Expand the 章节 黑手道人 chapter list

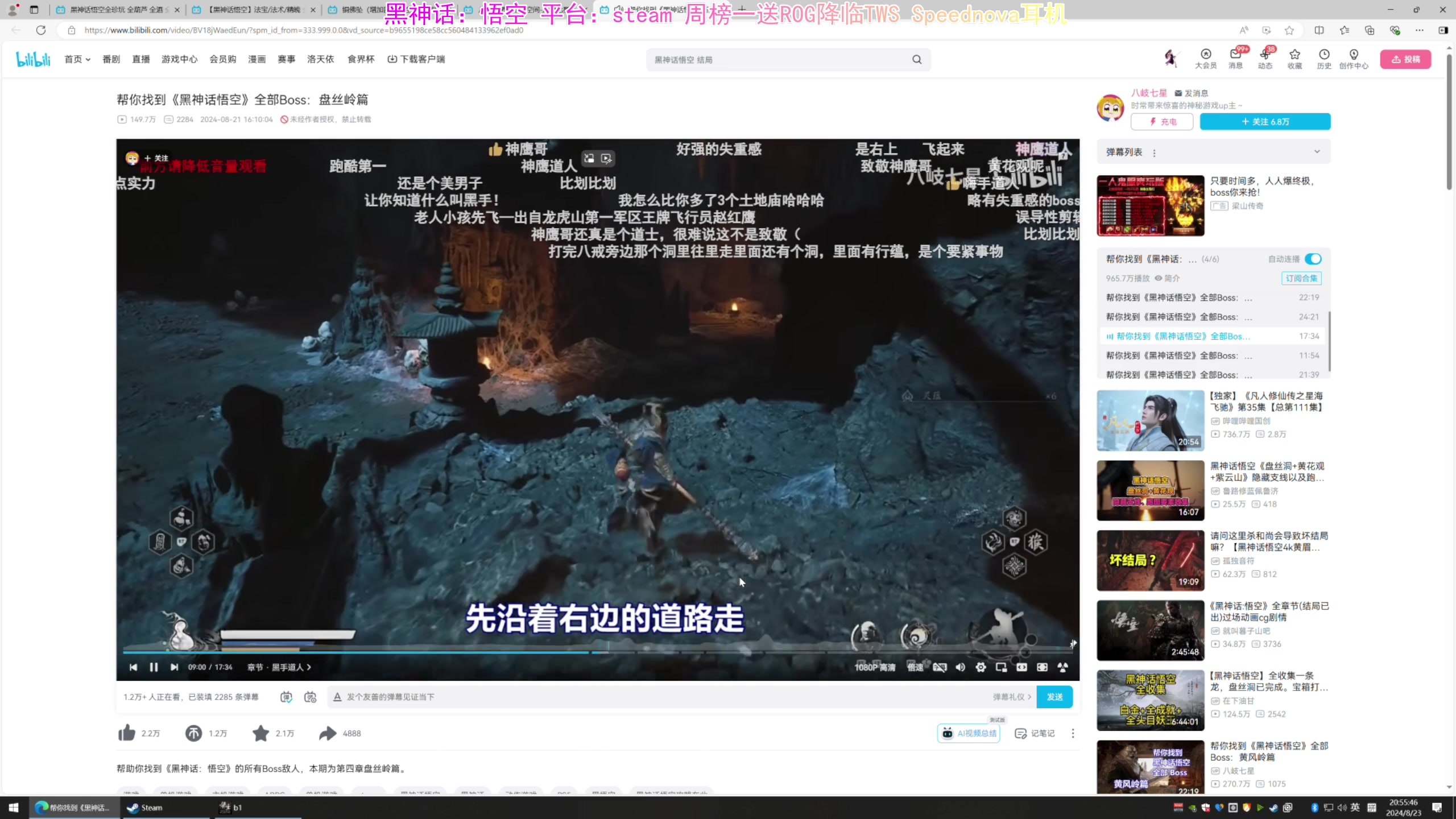click(x=279, y=667)
